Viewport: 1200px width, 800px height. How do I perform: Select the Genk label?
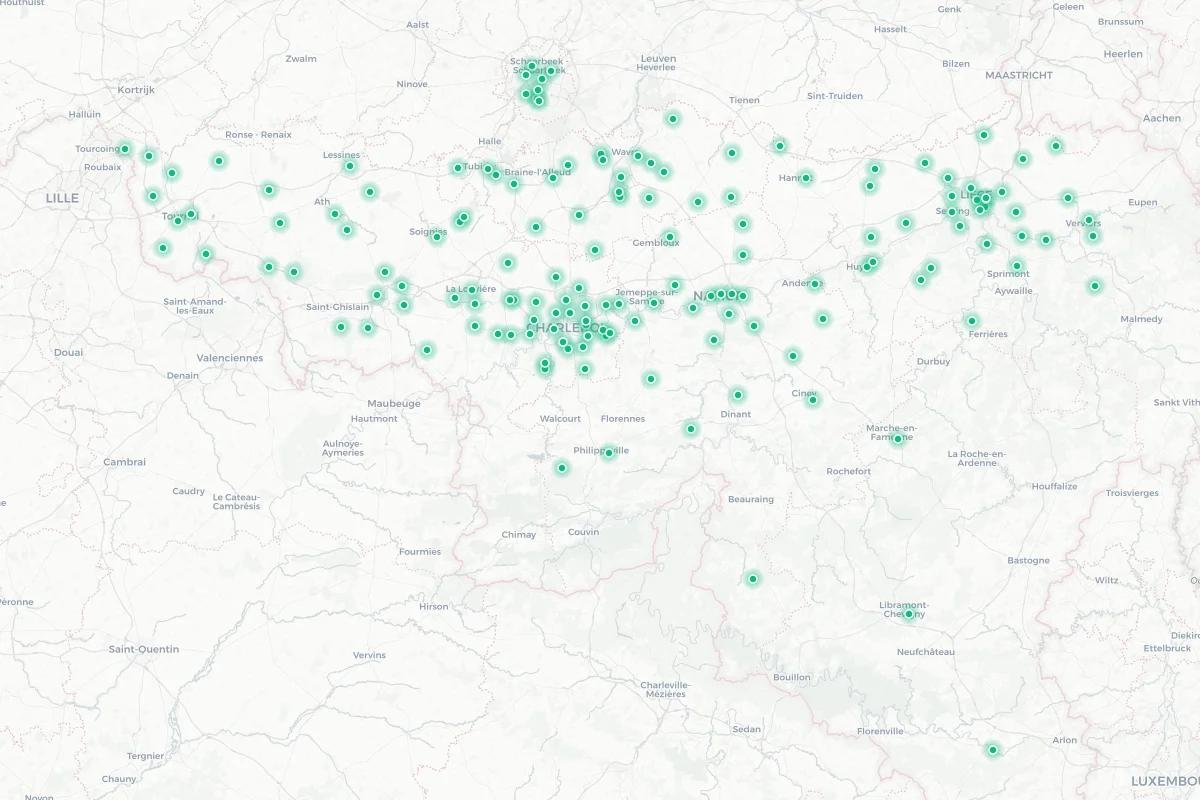(949, 9)
